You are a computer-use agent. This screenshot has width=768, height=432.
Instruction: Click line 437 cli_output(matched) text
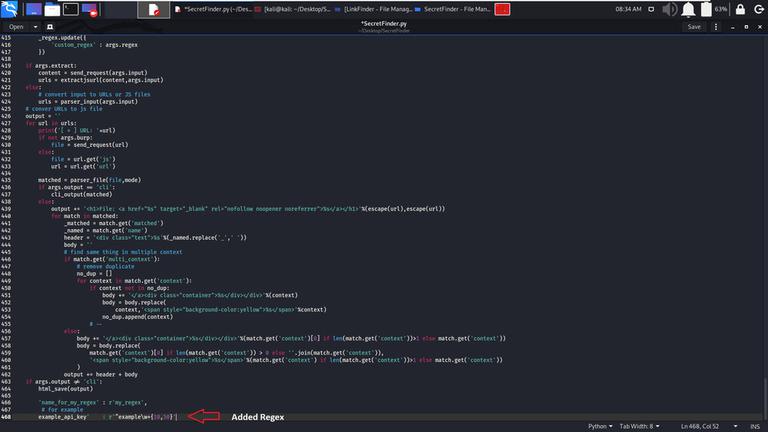pos(81,194)
